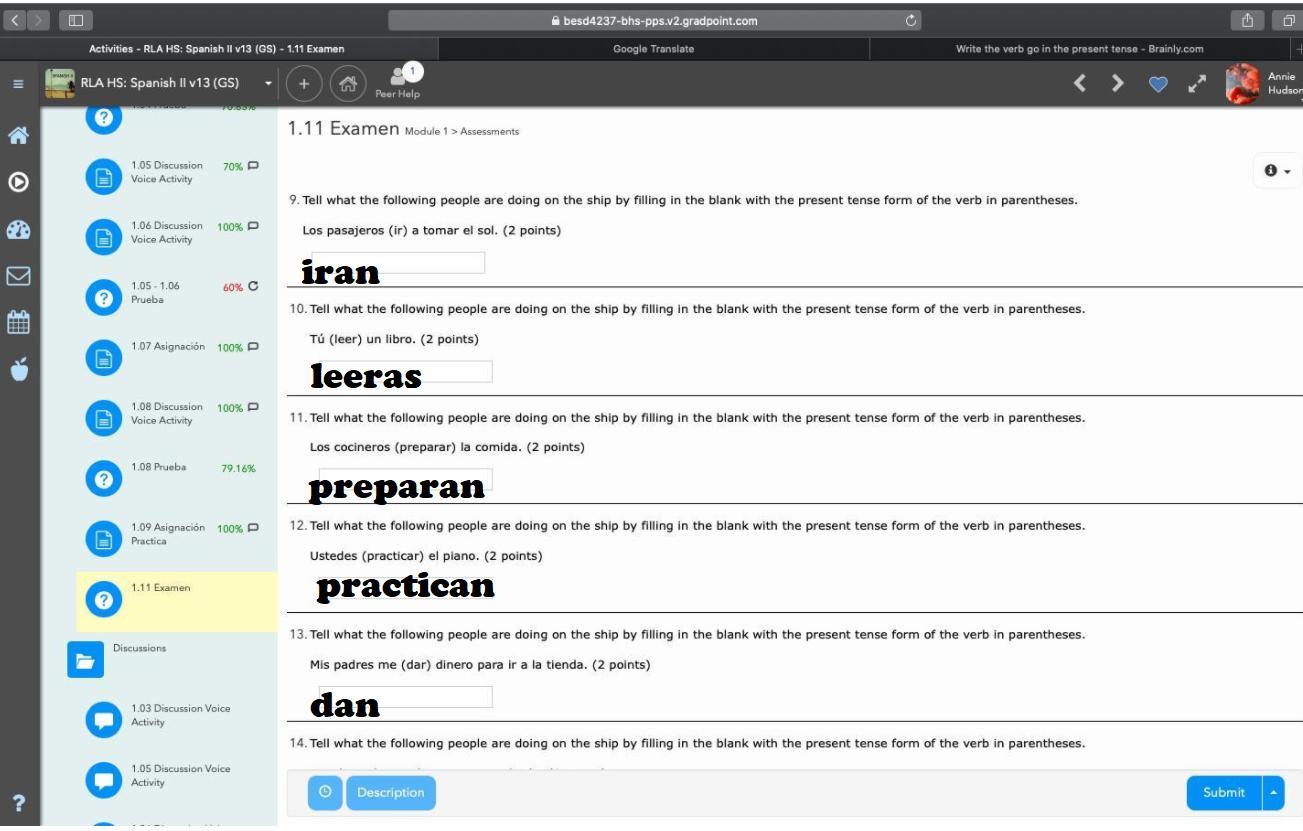Click the '1.11 Examen' page heading
This screenshot has height=831, width=1303.
pos(343,129)
